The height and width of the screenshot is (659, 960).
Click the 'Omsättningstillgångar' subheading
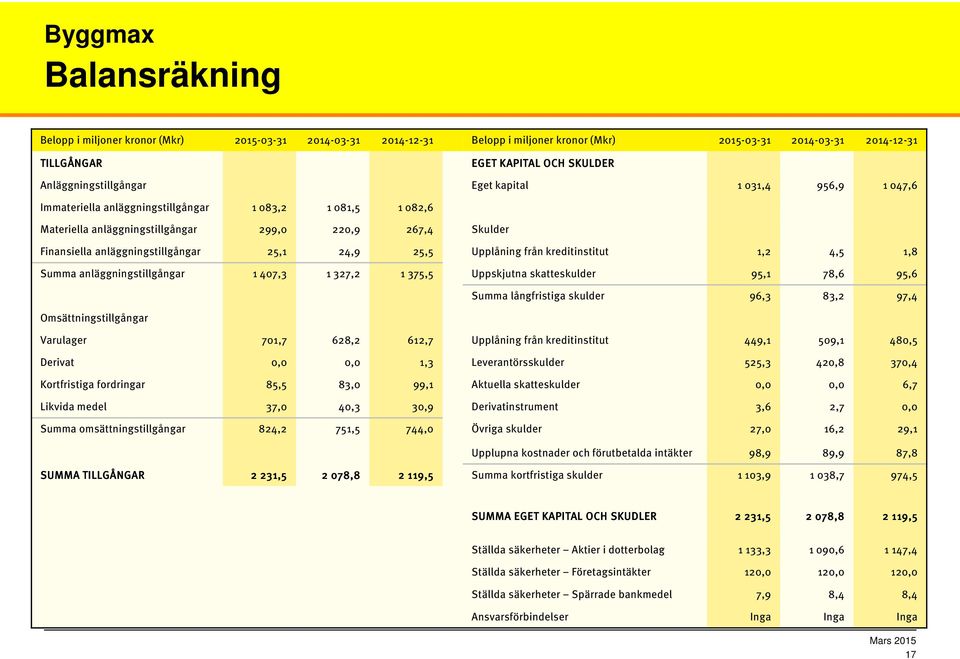[94, 318]
